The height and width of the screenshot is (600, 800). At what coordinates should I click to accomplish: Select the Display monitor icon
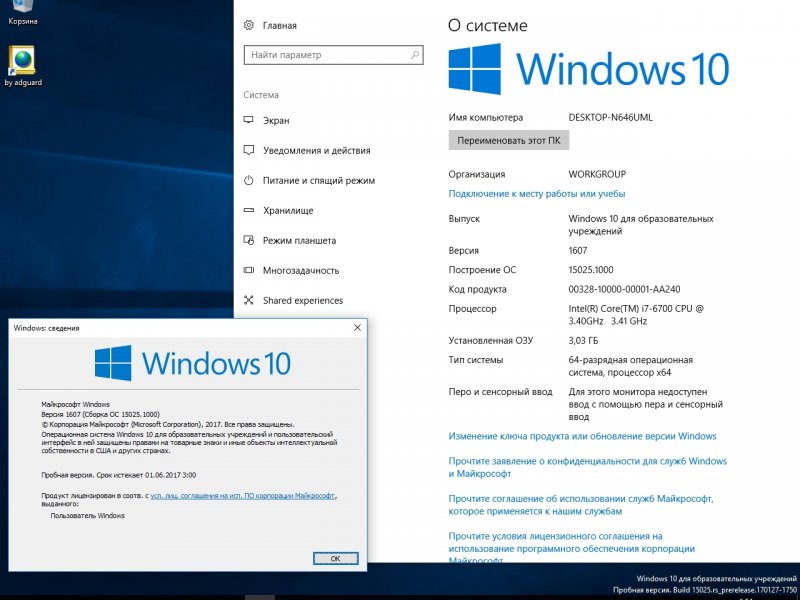click(x=248, y=120)
